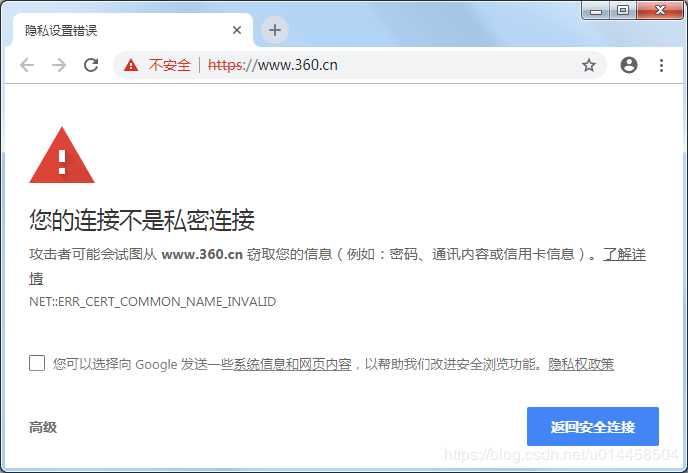This screenshot has height=473, width=688.
Task: Go forward with the forward arrow
Action: coord(59,65)
